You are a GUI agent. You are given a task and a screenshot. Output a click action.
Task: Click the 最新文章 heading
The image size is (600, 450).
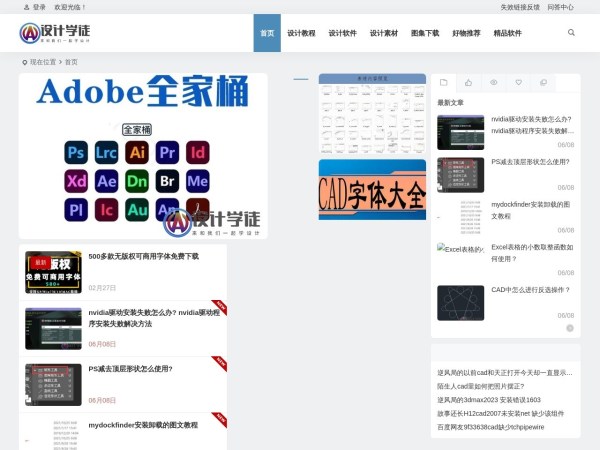pyautogui.click(x=450, y=103)
